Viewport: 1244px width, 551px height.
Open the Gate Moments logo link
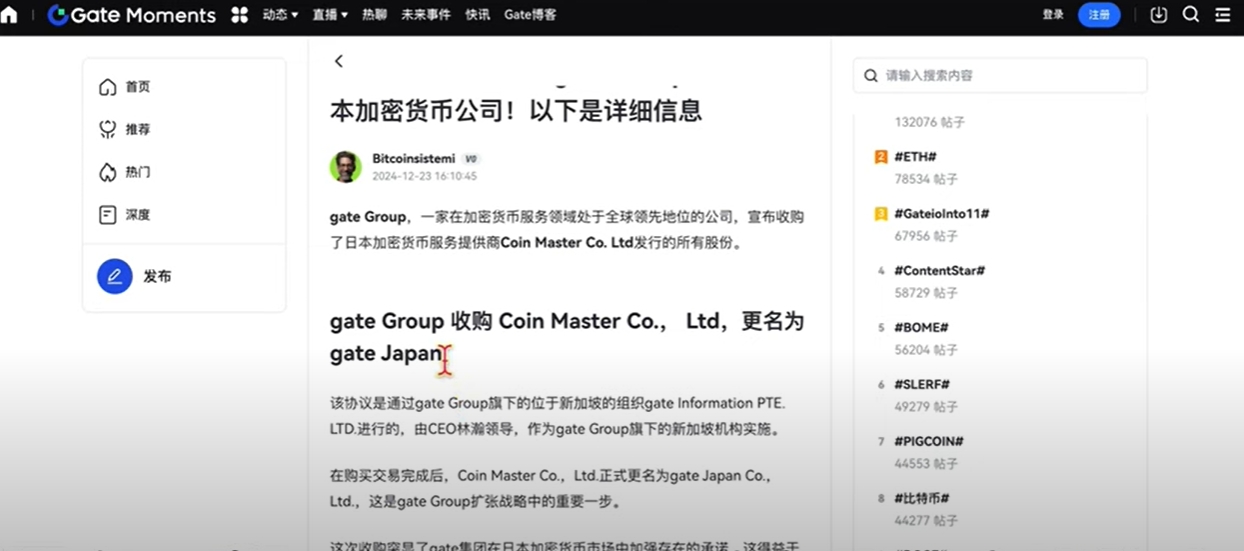point(132,15)
